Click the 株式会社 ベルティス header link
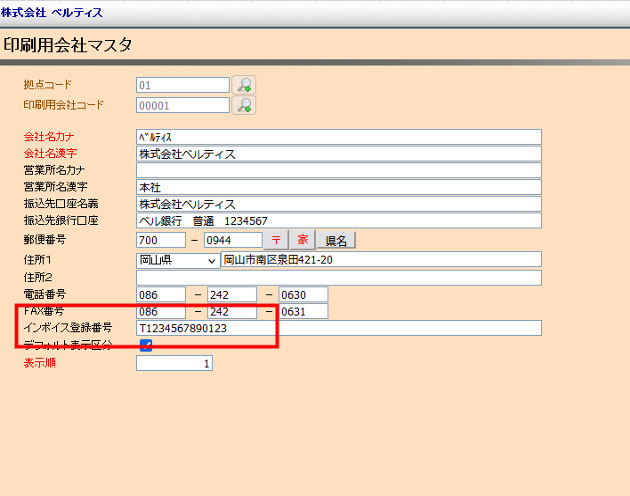Image resolution: width=630 pixels, height=496 pixels. 51,12
